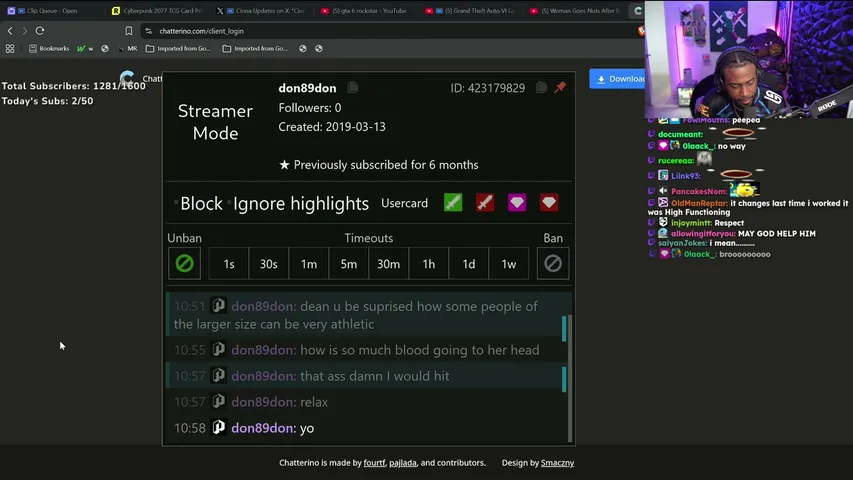Tick the Ignore highlights checkbox
The height and width of the screenshot is (480, 853).
click(229, 203)
